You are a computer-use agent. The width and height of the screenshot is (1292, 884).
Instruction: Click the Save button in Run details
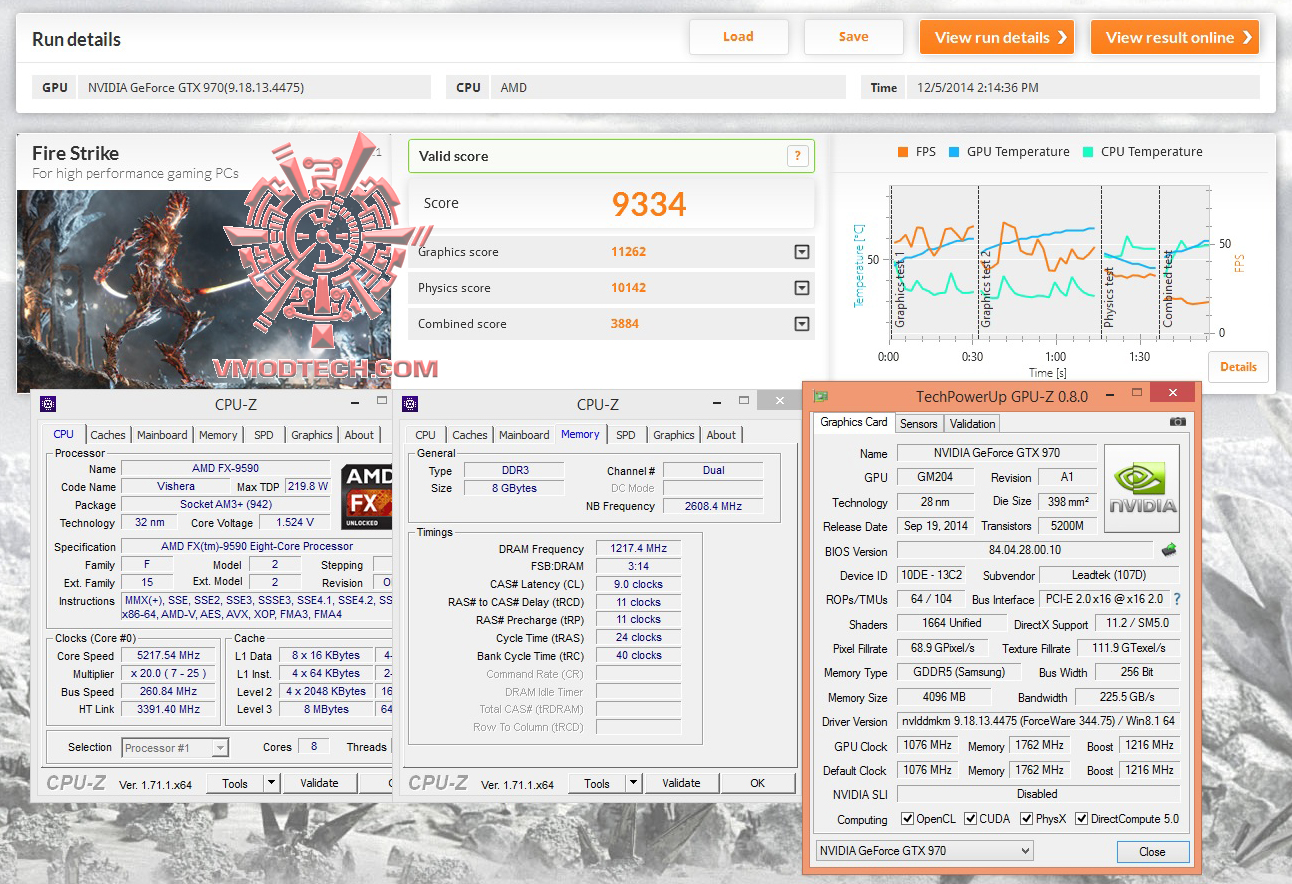coord(854,37)
